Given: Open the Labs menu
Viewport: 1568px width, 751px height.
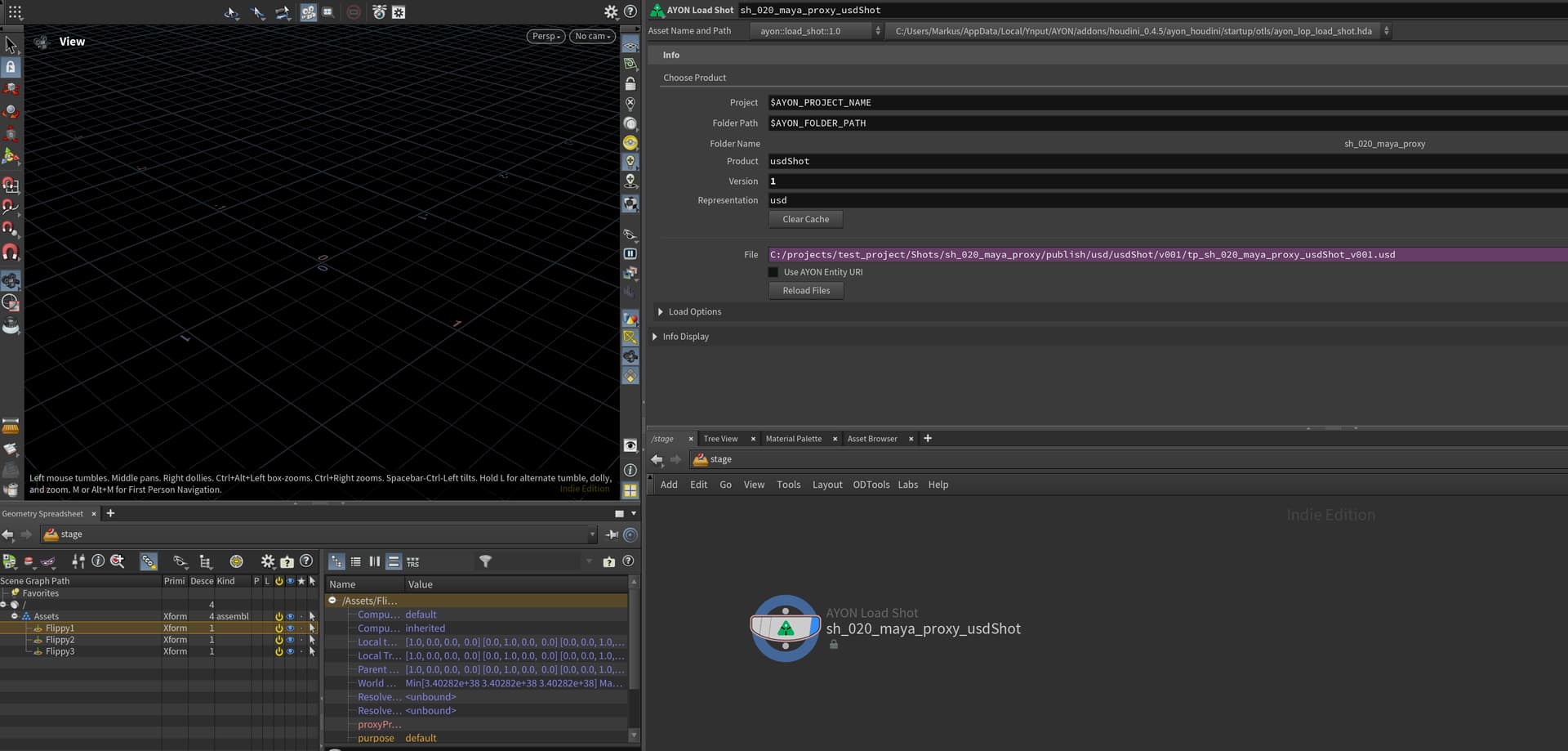Looking at the screenshot, I should click(x=907, y=485).
